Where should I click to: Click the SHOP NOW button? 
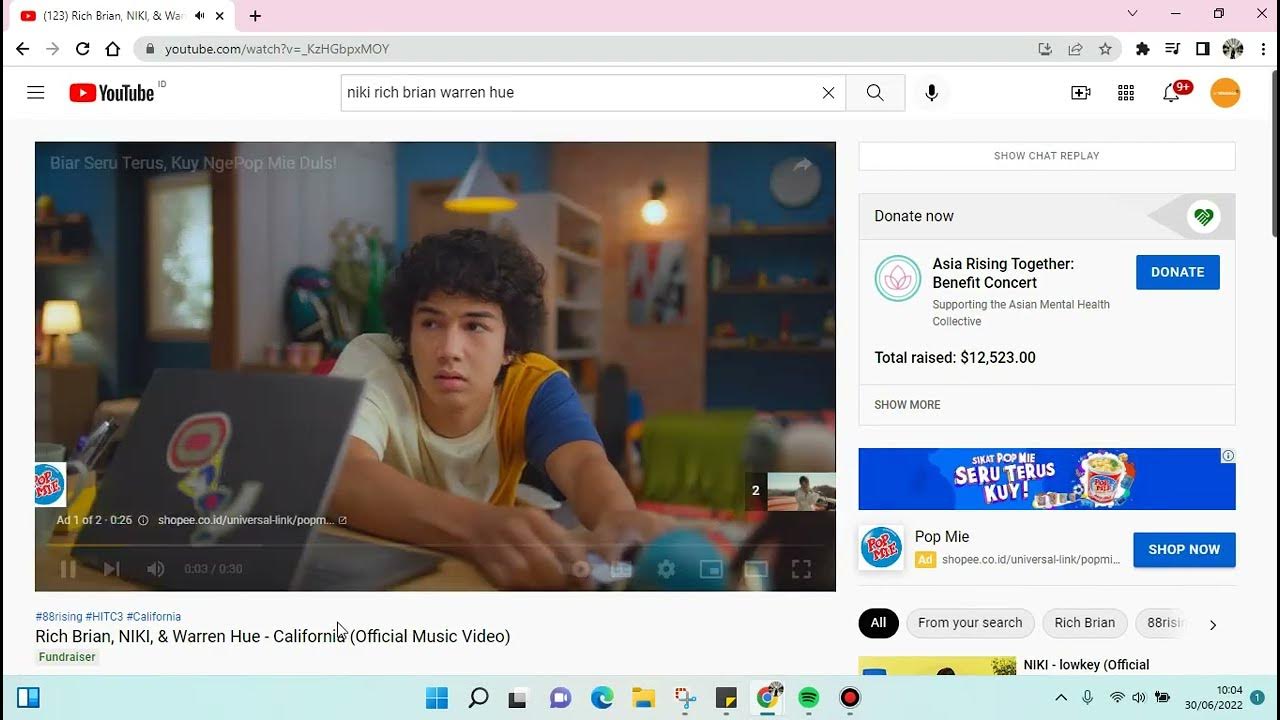[x=1184, y=549]
